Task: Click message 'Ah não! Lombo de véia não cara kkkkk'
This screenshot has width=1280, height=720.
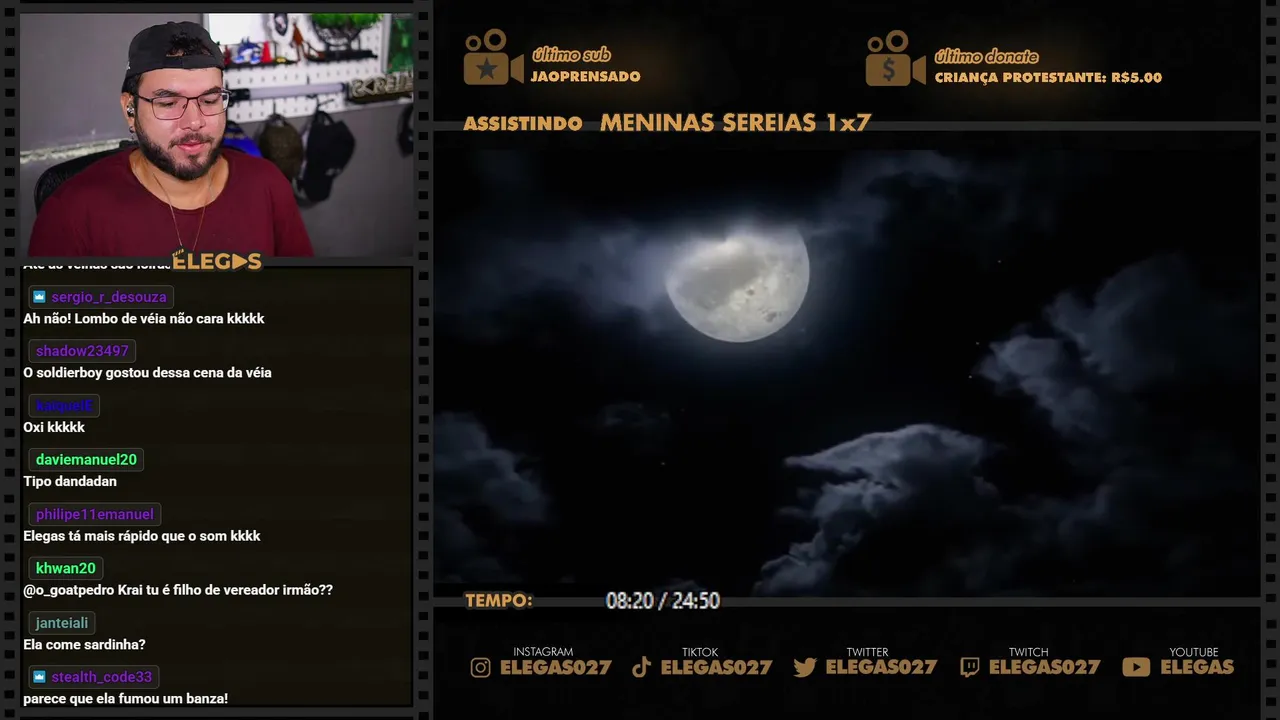Action: pos(144,318)
